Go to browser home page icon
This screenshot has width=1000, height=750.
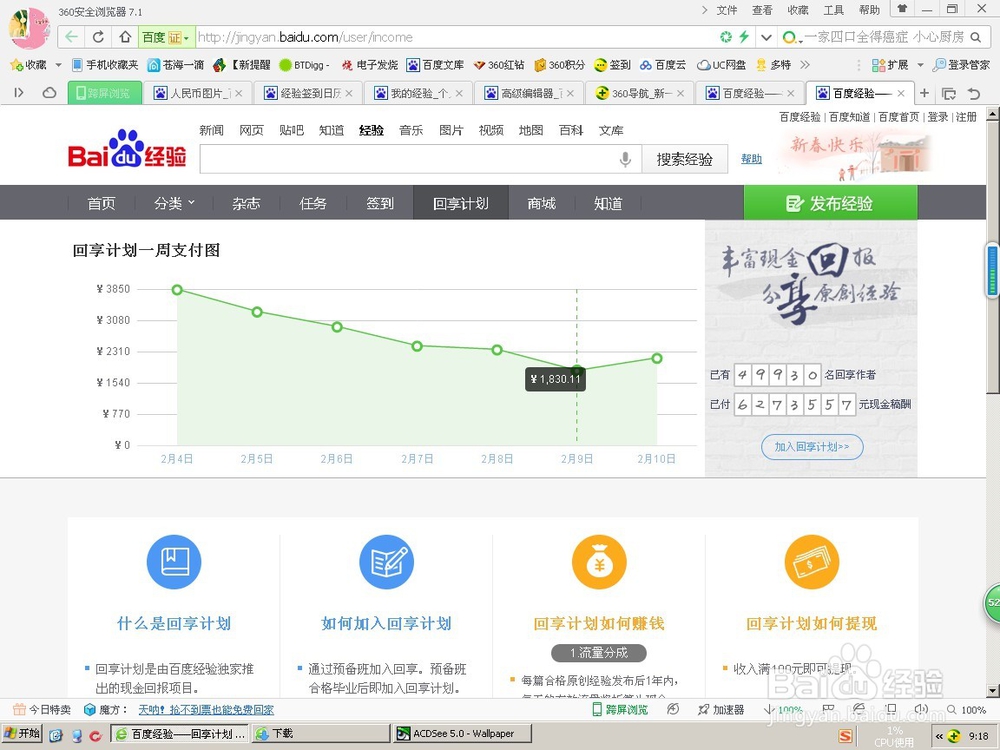coord(125,37)
